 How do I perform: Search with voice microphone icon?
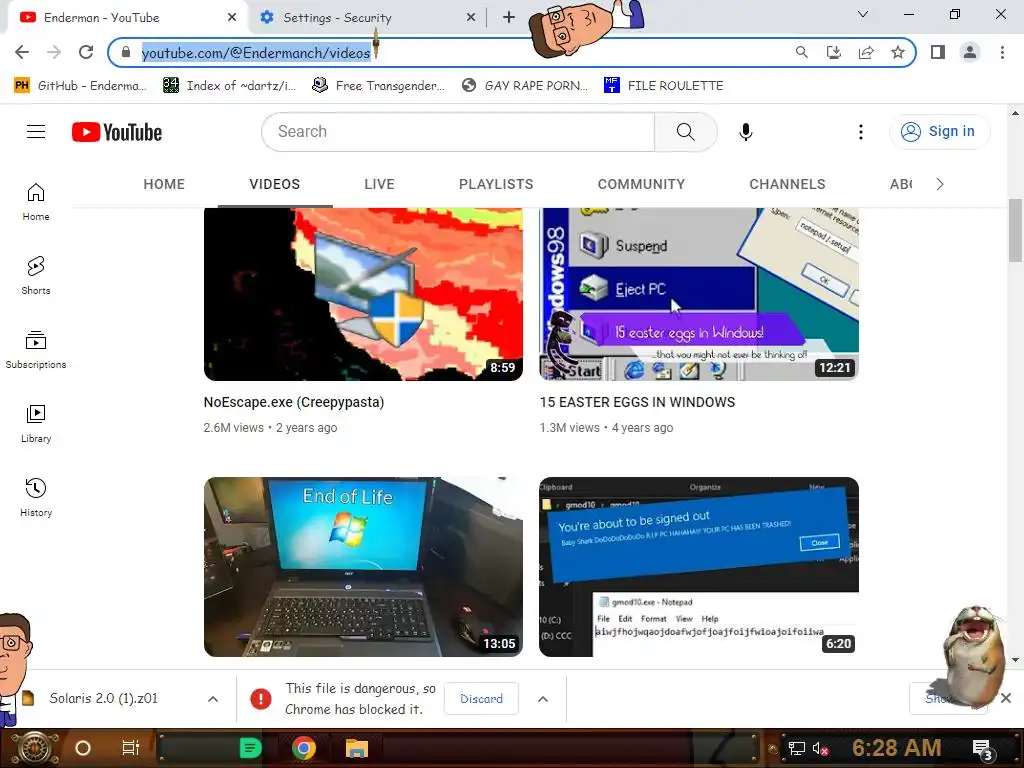click(745, 132)
